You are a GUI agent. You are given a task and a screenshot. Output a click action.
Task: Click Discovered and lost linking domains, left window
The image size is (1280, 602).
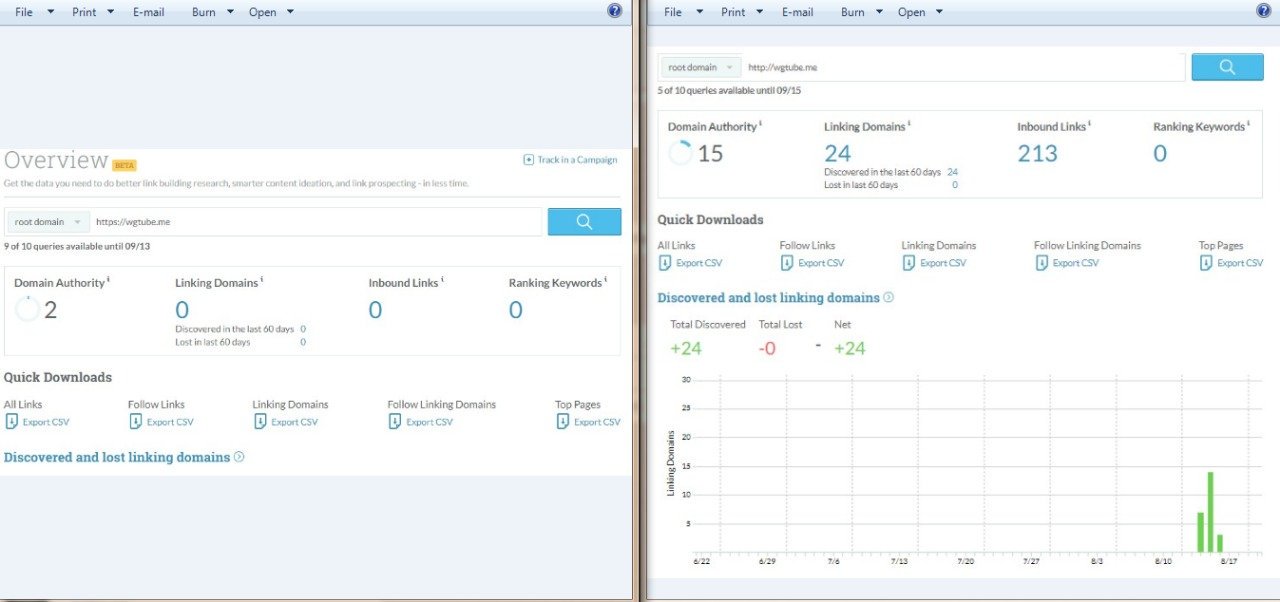click(117, 457)
